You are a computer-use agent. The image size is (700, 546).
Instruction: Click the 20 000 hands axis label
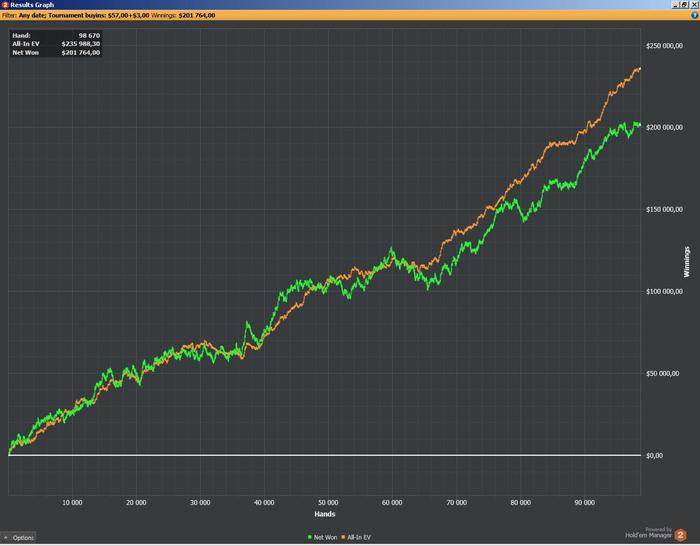tap(136, 503)
